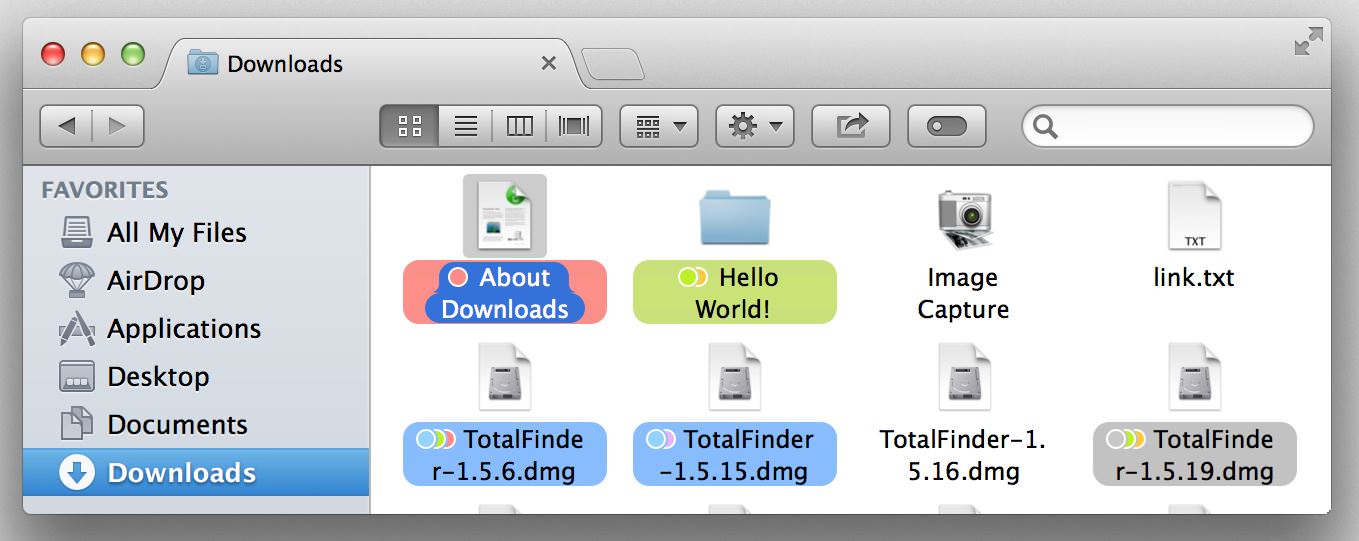Select the TotalFinder-1.5.6.dmg disk image icon
The image size is (1359, 541).
click(x=505, y=376)
